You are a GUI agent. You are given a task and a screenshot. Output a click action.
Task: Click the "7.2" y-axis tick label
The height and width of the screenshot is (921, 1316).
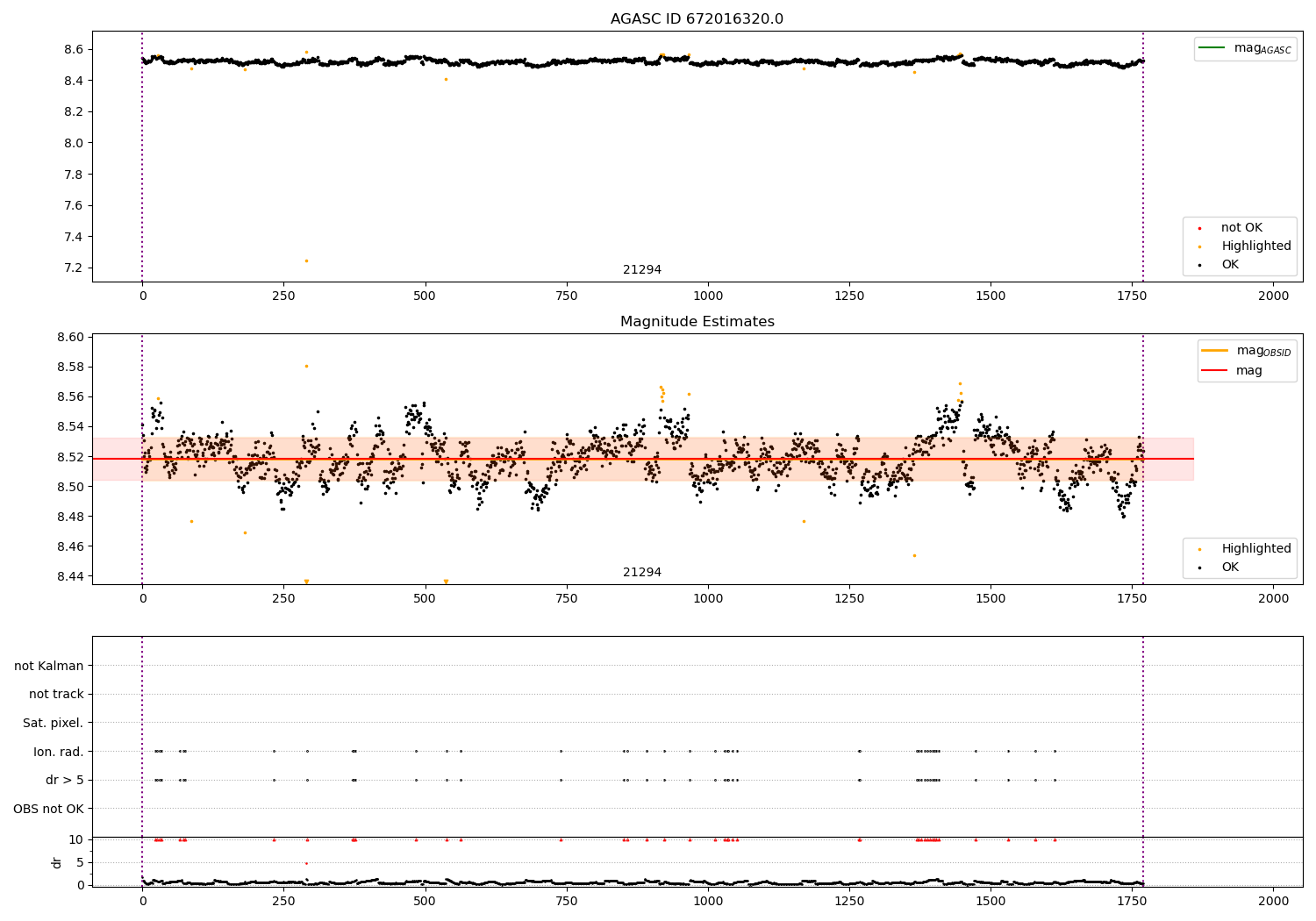(x=75, y=268)
